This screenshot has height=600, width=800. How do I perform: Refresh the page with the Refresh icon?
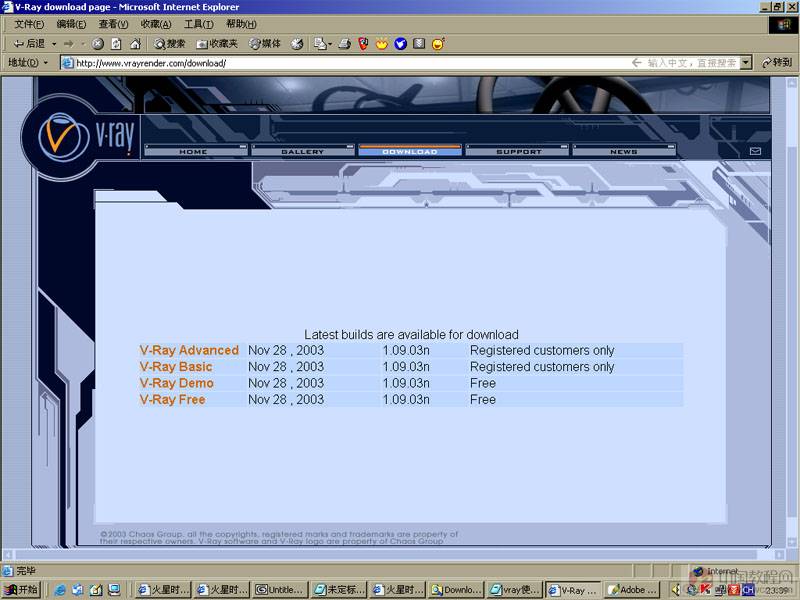116,44
